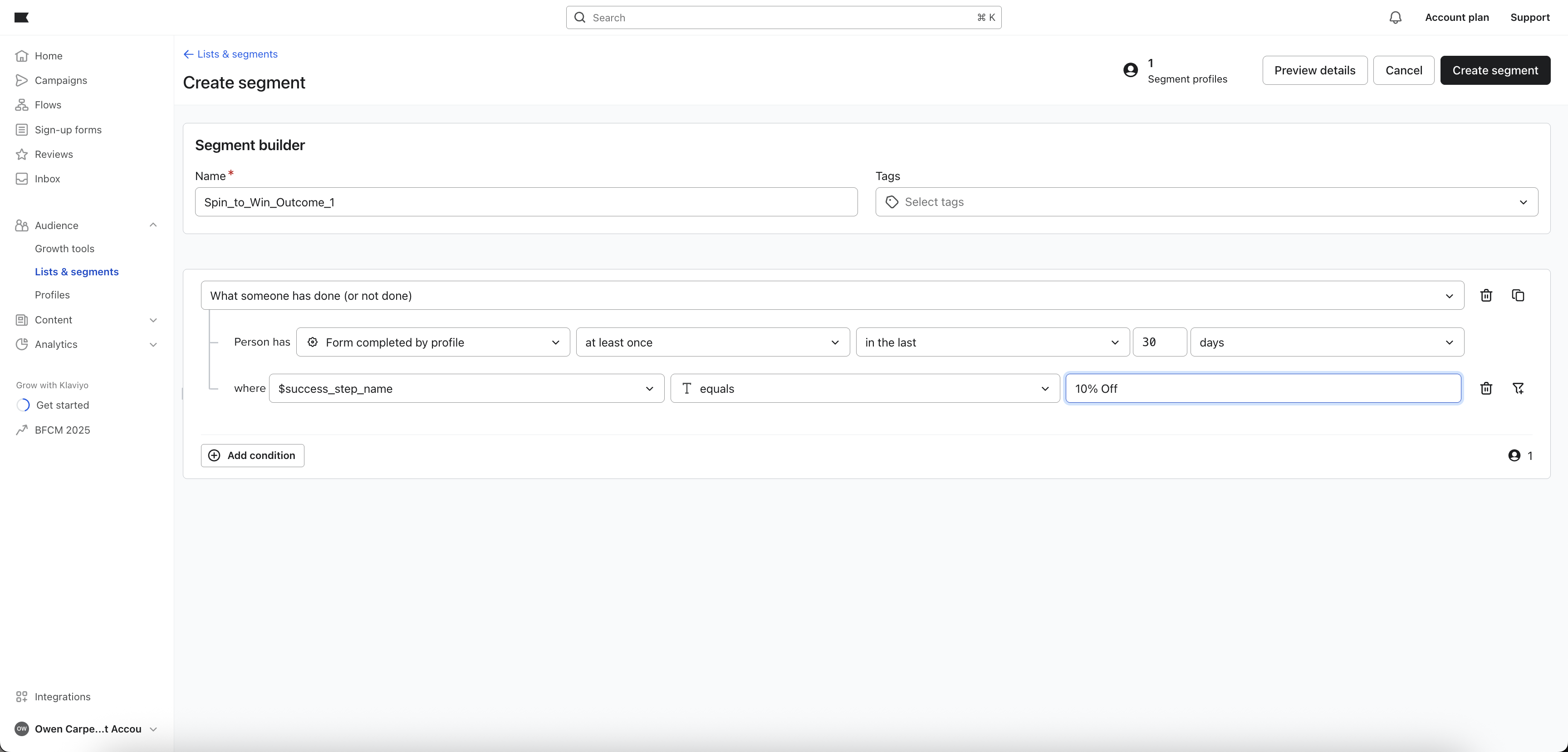Delete the condition block using the trash icon
The image size is (1568, 752).
point(1486,295)
